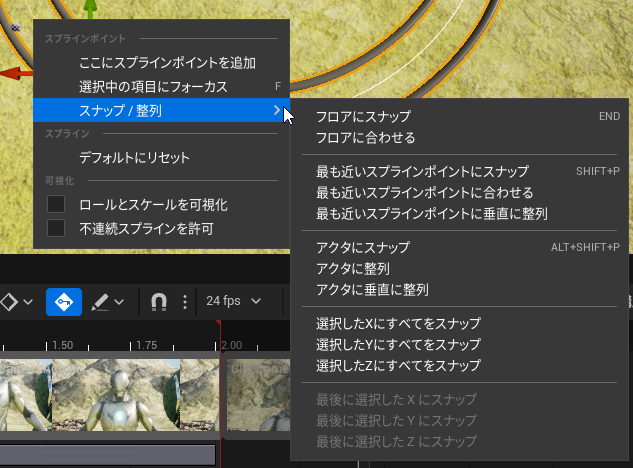Expand the dropdown arrow beside the pencil tool
Image resolution: width=633 pixels, height=468 pixels.
[119, 301]
